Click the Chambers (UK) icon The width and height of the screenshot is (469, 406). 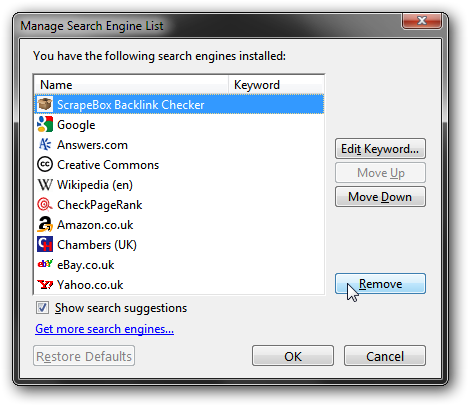click(45, 244)
